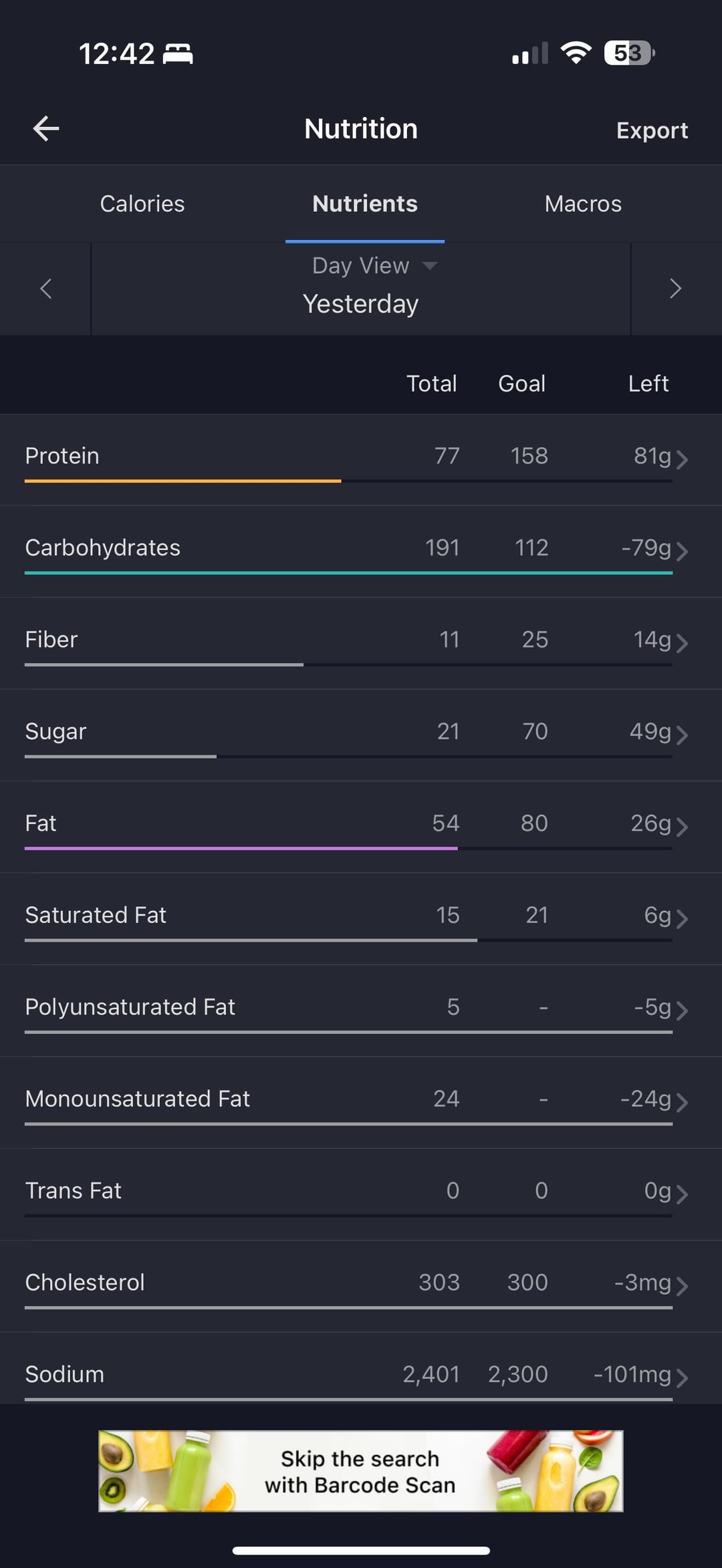The image size is (722, 1568).
Task: Tap the back arrow icon
Action: [46, 128]
